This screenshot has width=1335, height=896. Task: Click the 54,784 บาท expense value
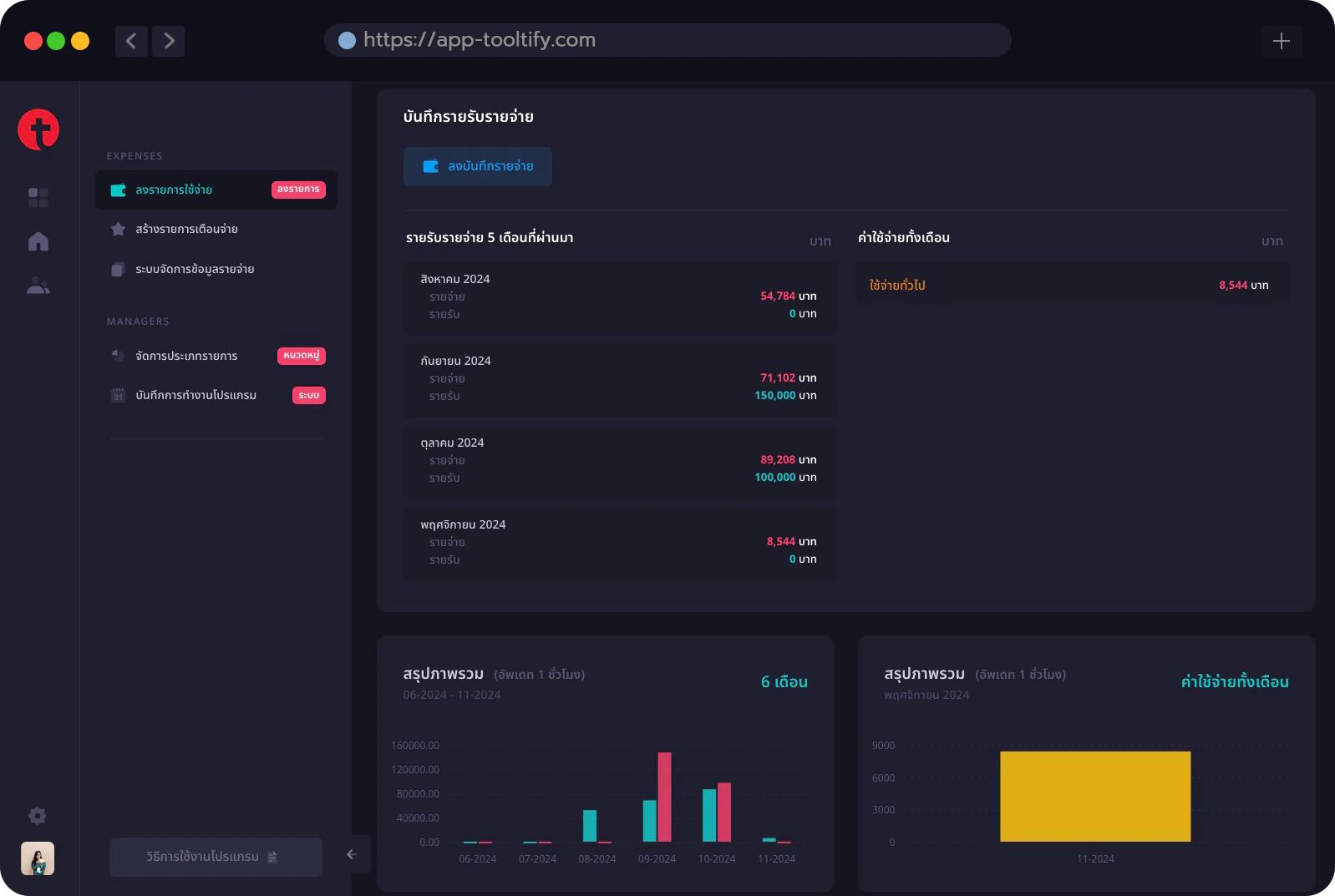pos(789,296)
